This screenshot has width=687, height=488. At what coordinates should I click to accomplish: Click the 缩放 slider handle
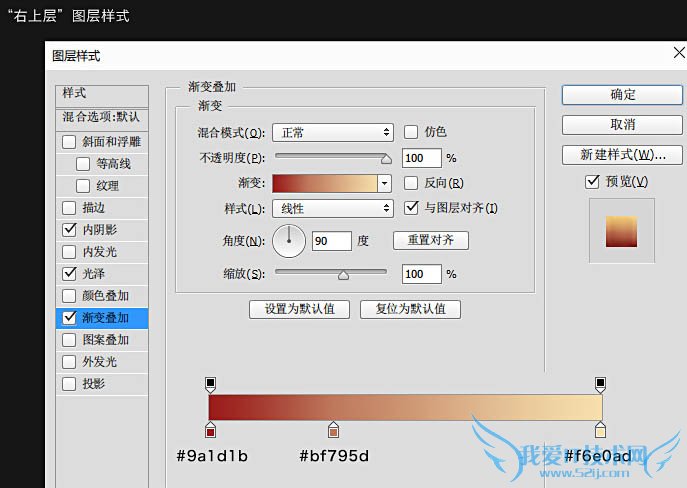tap(344, 275)
